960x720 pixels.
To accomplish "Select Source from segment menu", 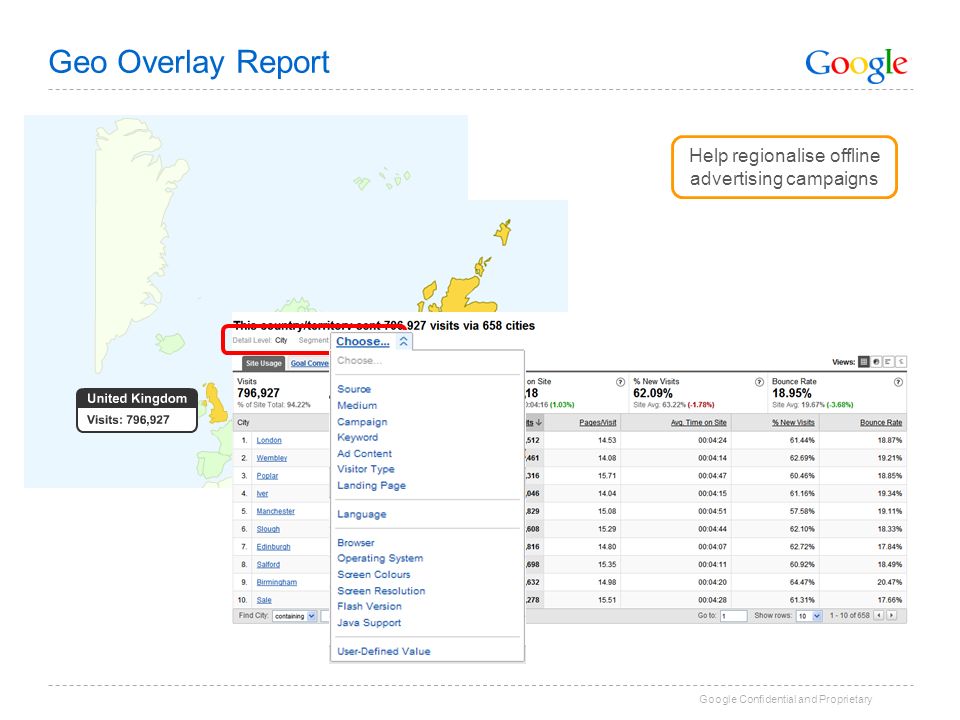I will 354,389.
